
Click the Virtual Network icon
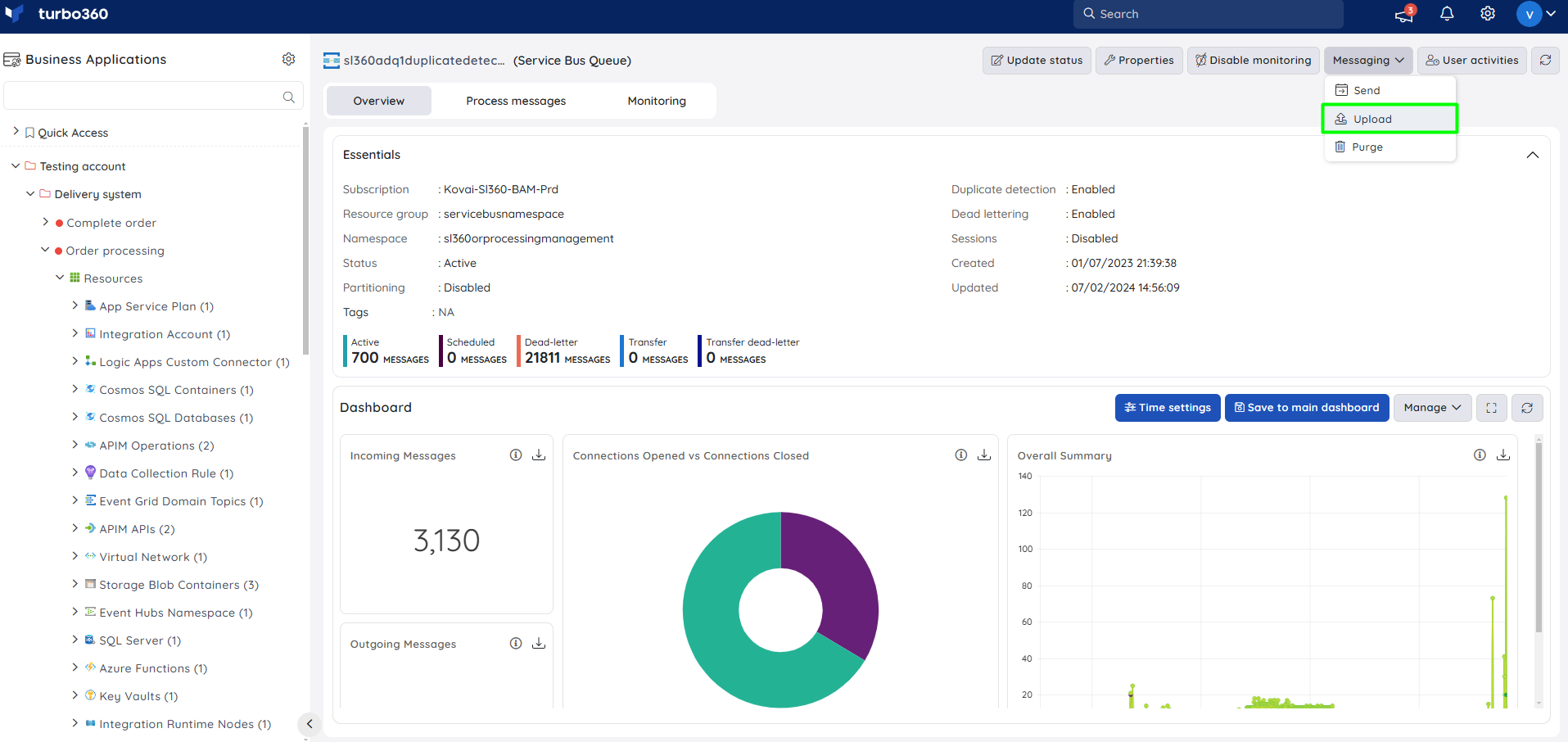90,556
